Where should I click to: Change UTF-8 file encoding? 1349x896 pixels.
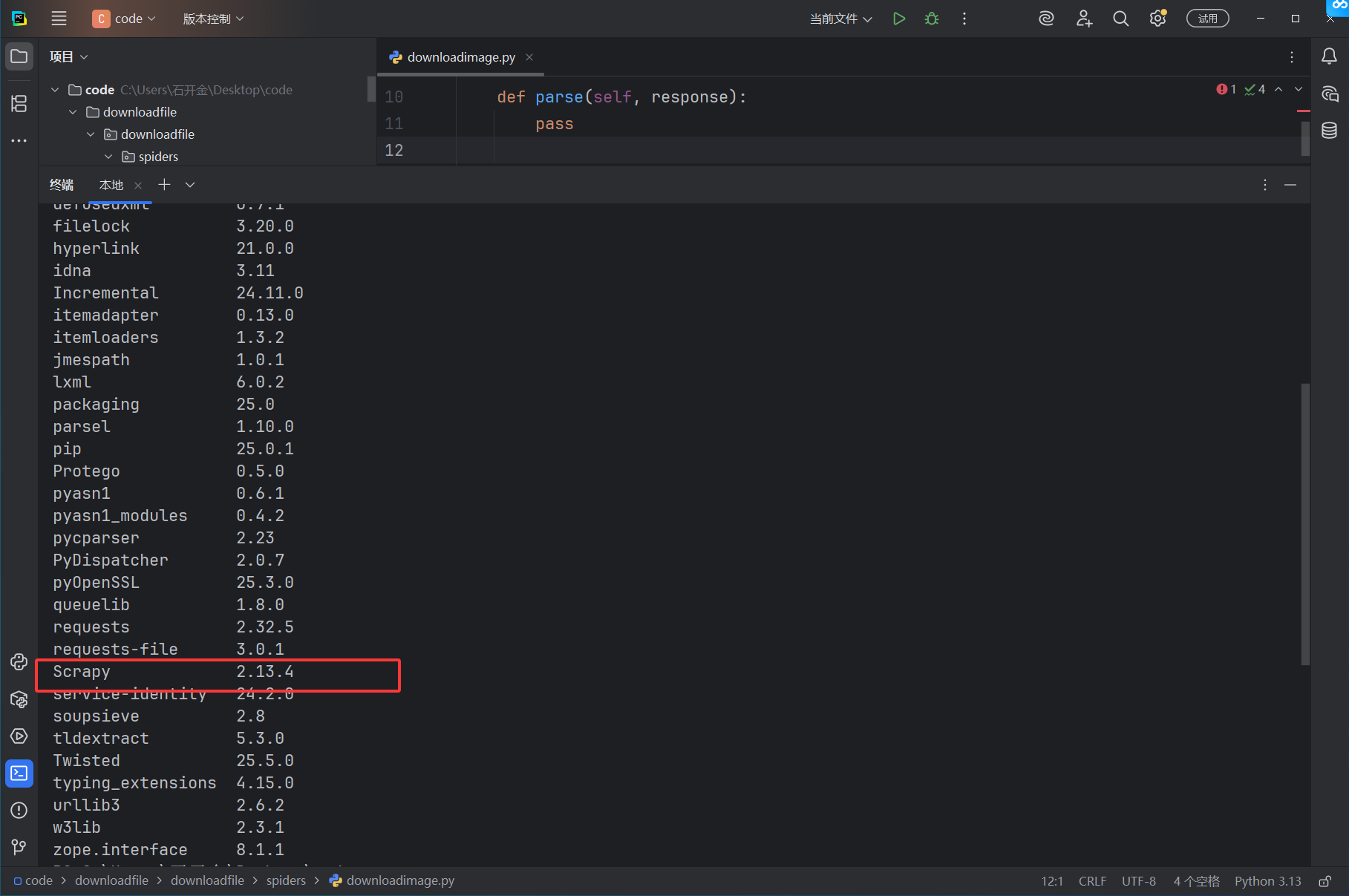[1139, 881]
